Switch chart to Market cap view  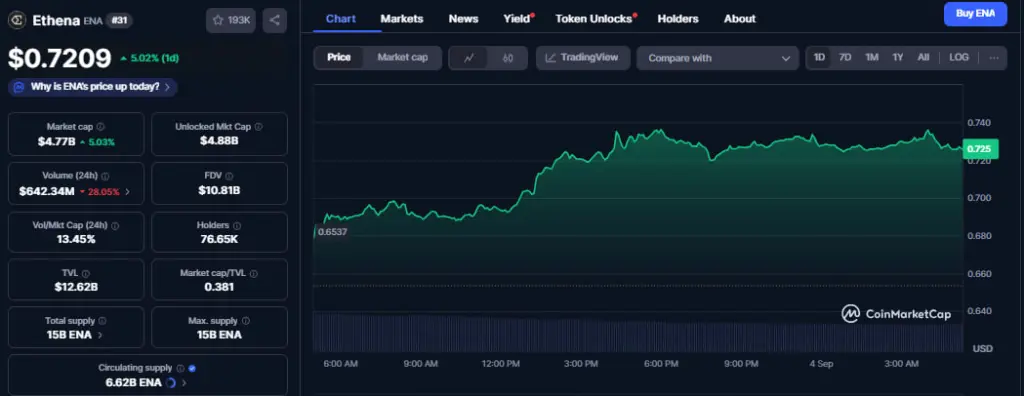click(402, 58)
